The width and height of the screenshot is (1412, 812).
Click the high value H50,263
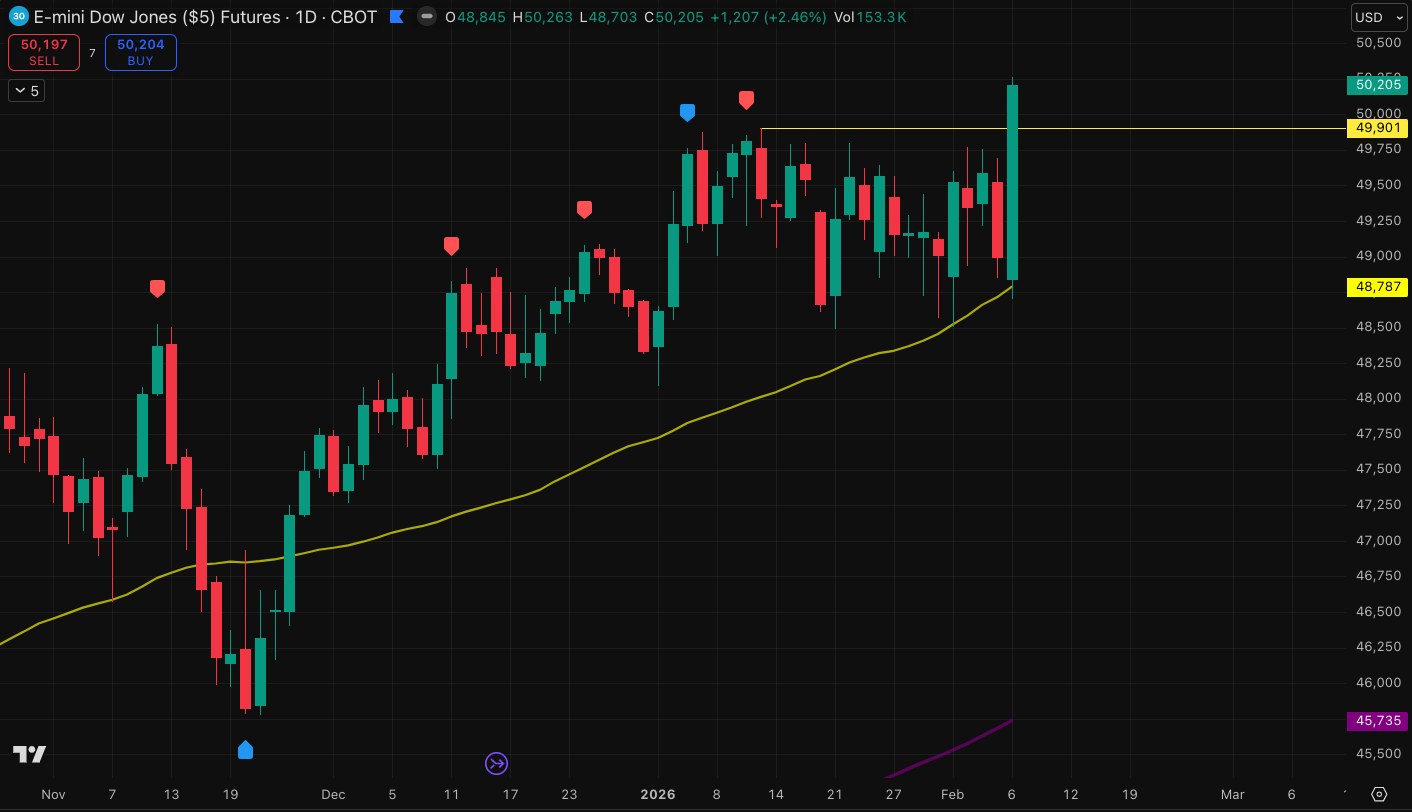coord(545,17)
